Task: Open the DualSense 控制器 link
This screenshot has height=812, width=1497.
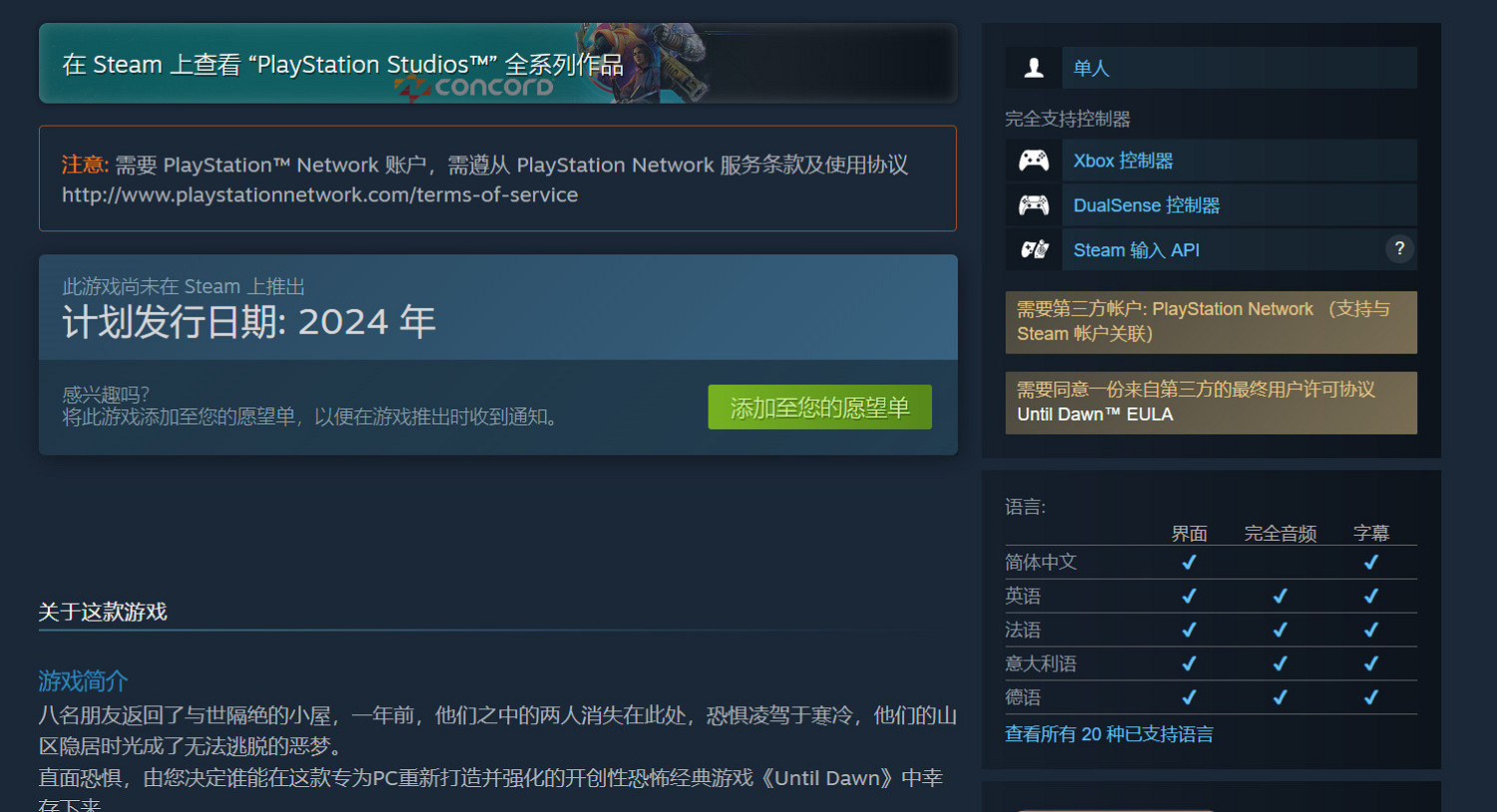Action: click(x=1146, y=204)
